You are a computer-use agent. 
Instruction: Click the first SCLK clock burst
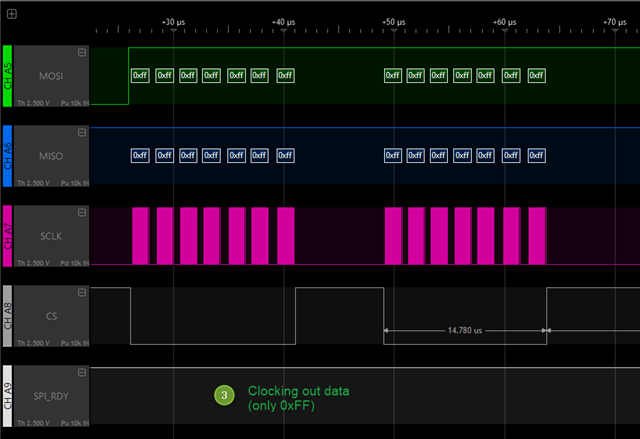pos(140,236)
